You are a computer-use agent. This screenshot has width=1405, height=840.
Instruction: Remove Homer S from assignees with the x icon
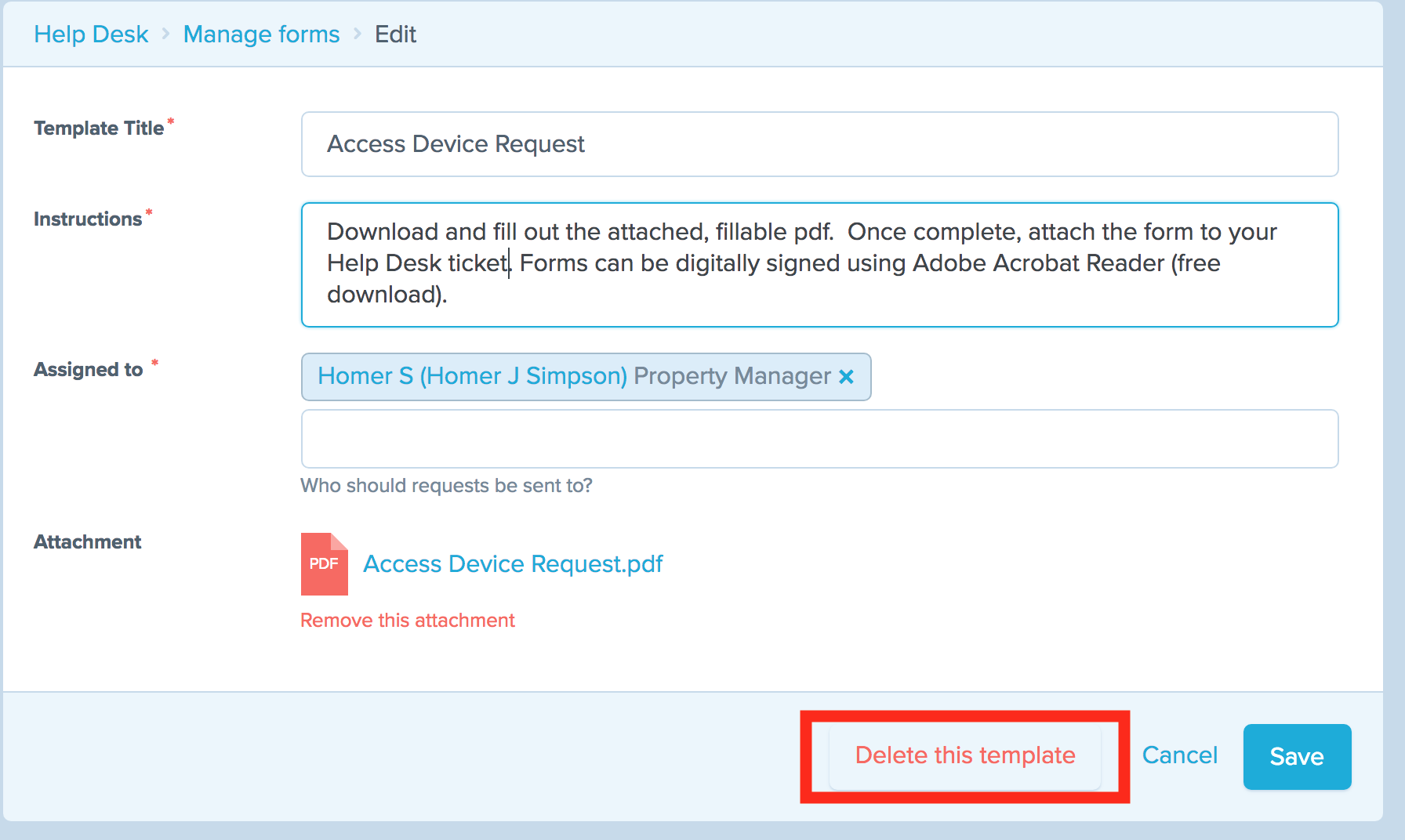point(846,377)
